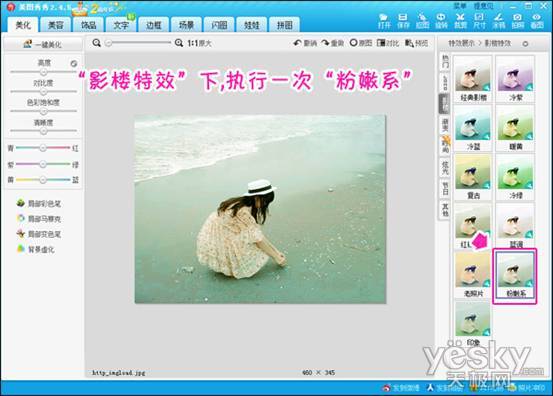The height and width of the screenshot is (396, 553).
Task: Open the 尺寸 resize tool
Action: [479, 21]
